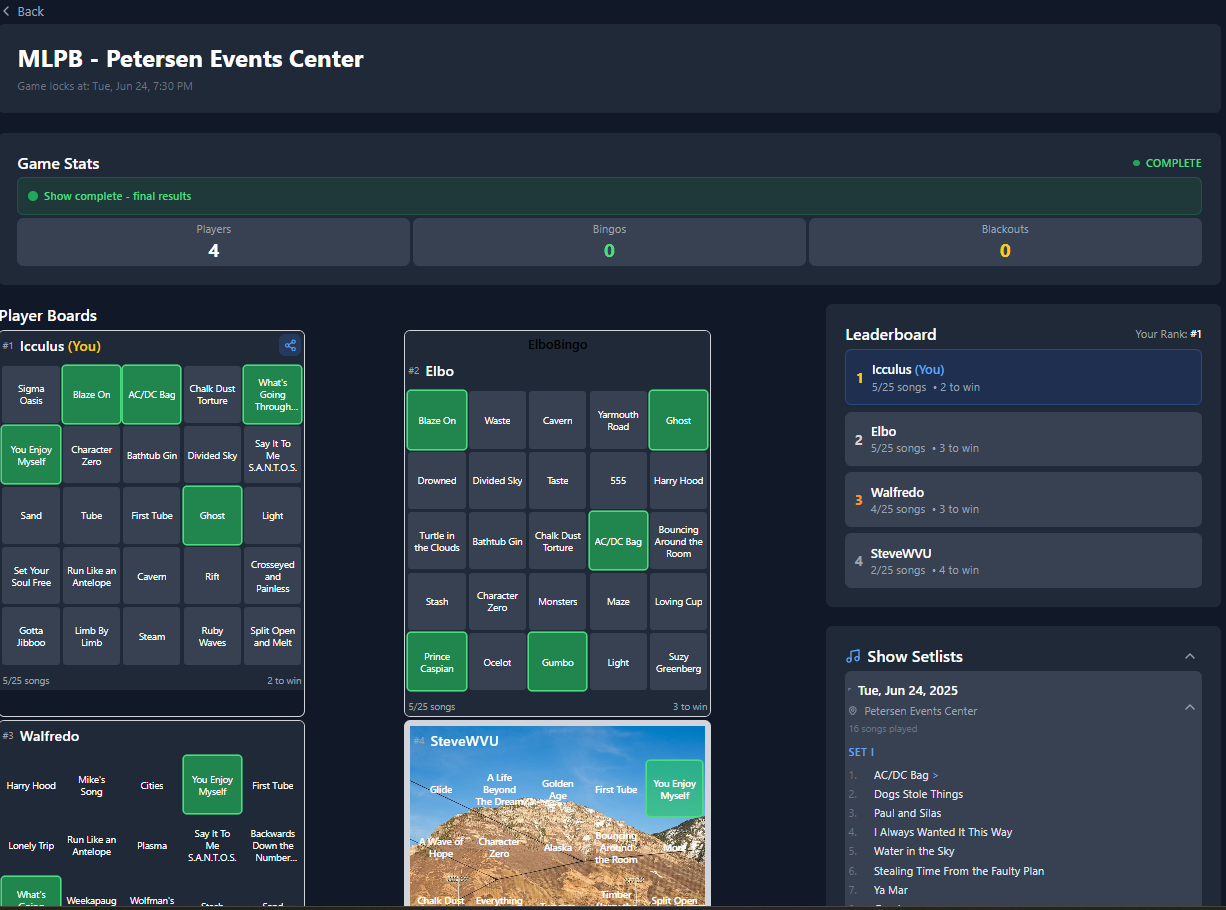Image resolution: width=1226 pixels, height=910 pixels.
Task: Toggle You Enjoy Myself on Walfredo's board
Action: [212, 785]
